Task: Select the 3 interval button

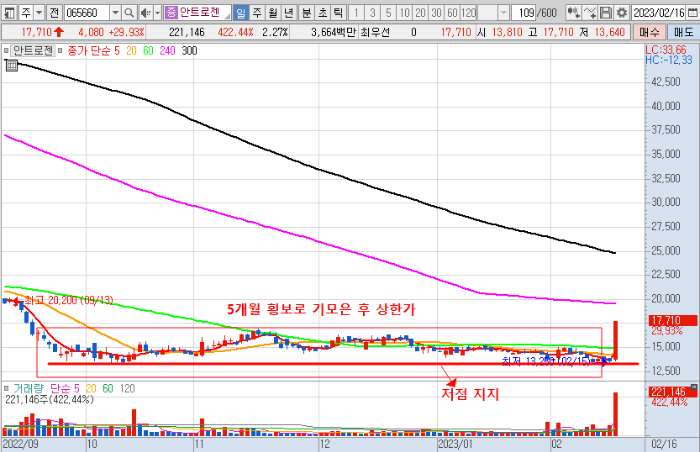Action: pyautogui.click(x=372, y=13)
